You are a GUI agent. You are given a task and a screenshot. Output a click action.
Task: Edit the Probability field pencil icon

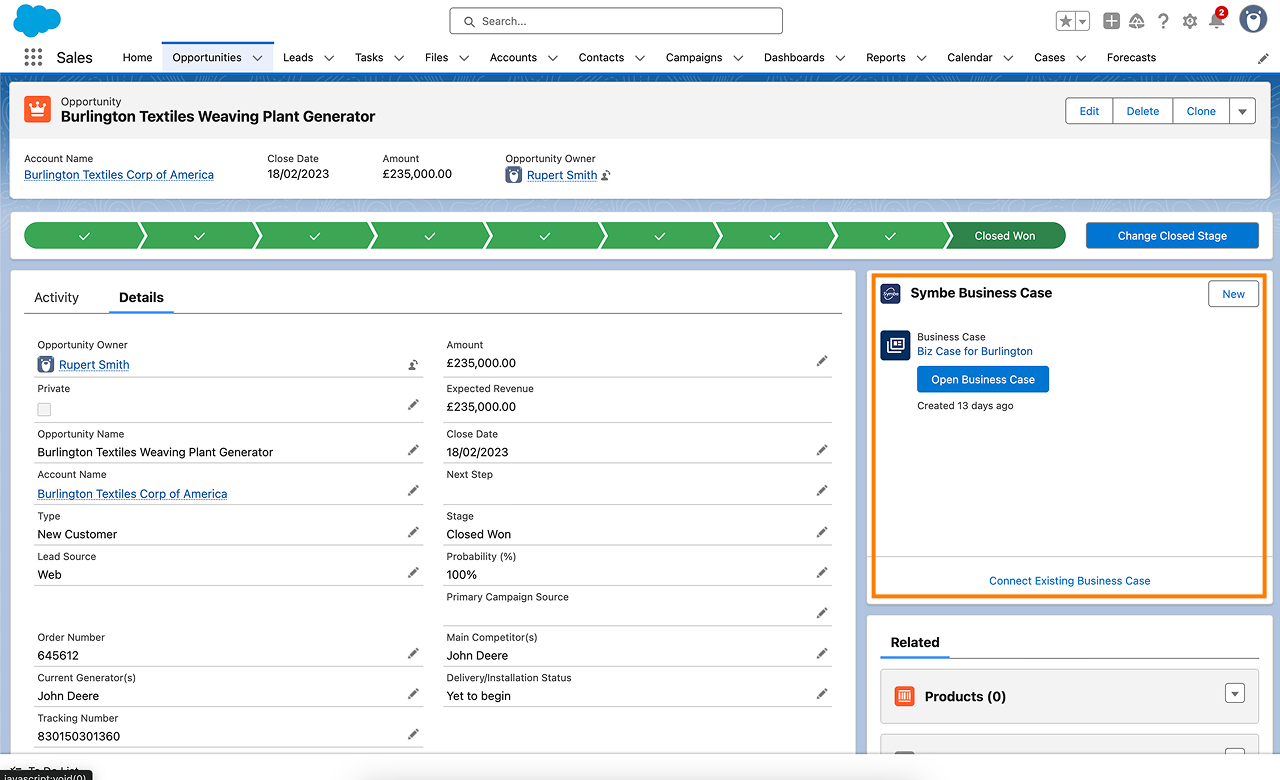pos(822,572)
